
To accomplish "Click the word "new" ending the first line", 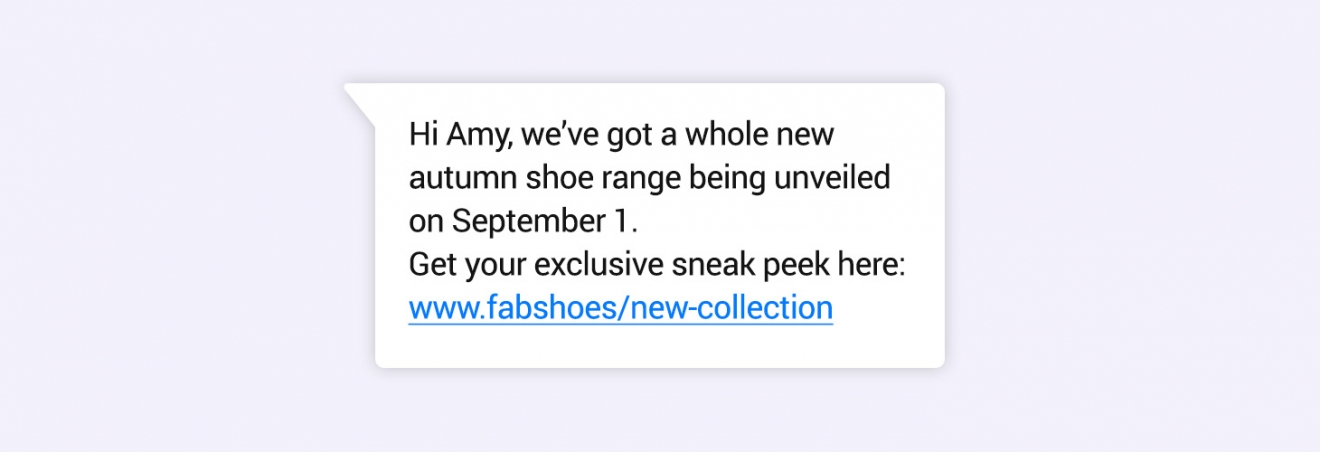I will click(x=806, y=137).
